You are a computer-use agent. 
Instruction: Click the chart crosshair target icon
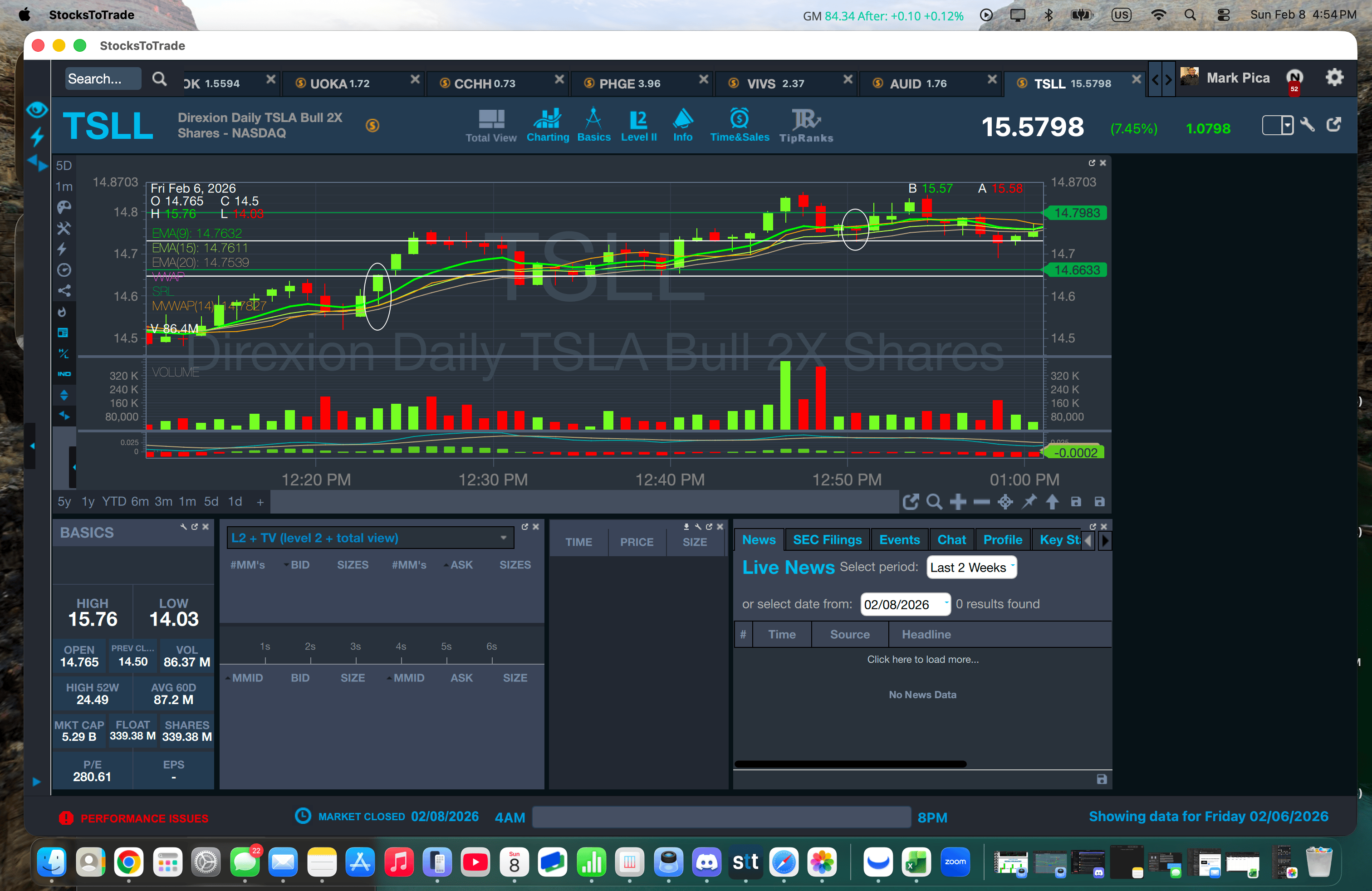click(x=1005, y=502)
